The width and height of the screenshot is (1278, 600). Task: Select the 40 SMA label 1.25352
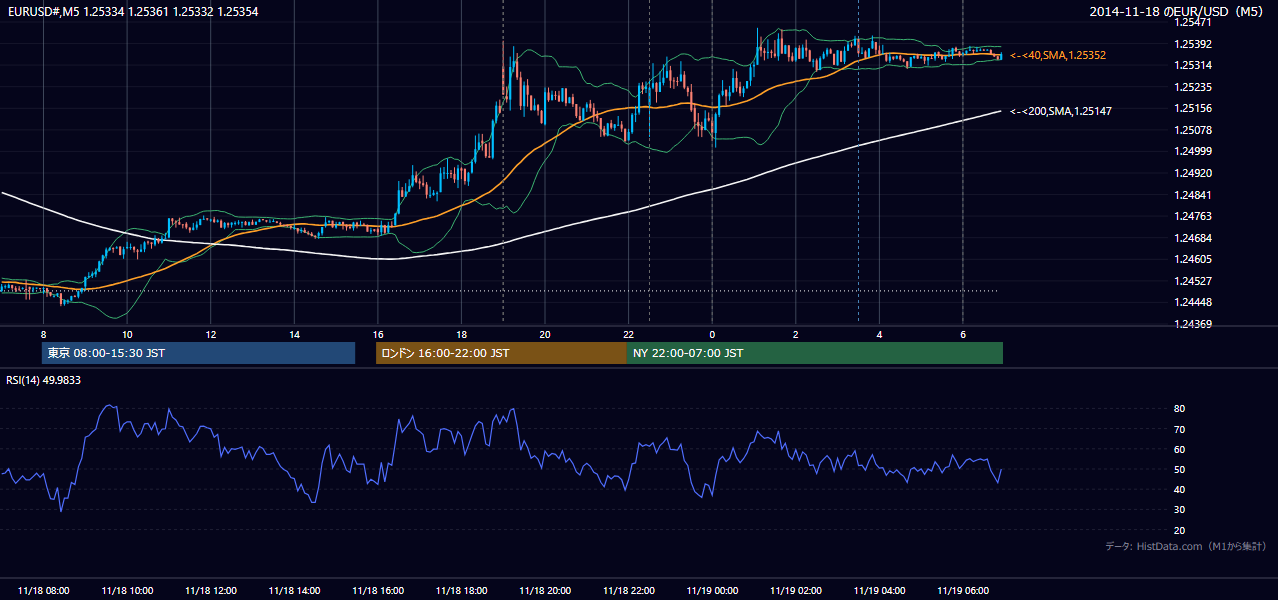tap(1058, 55)
